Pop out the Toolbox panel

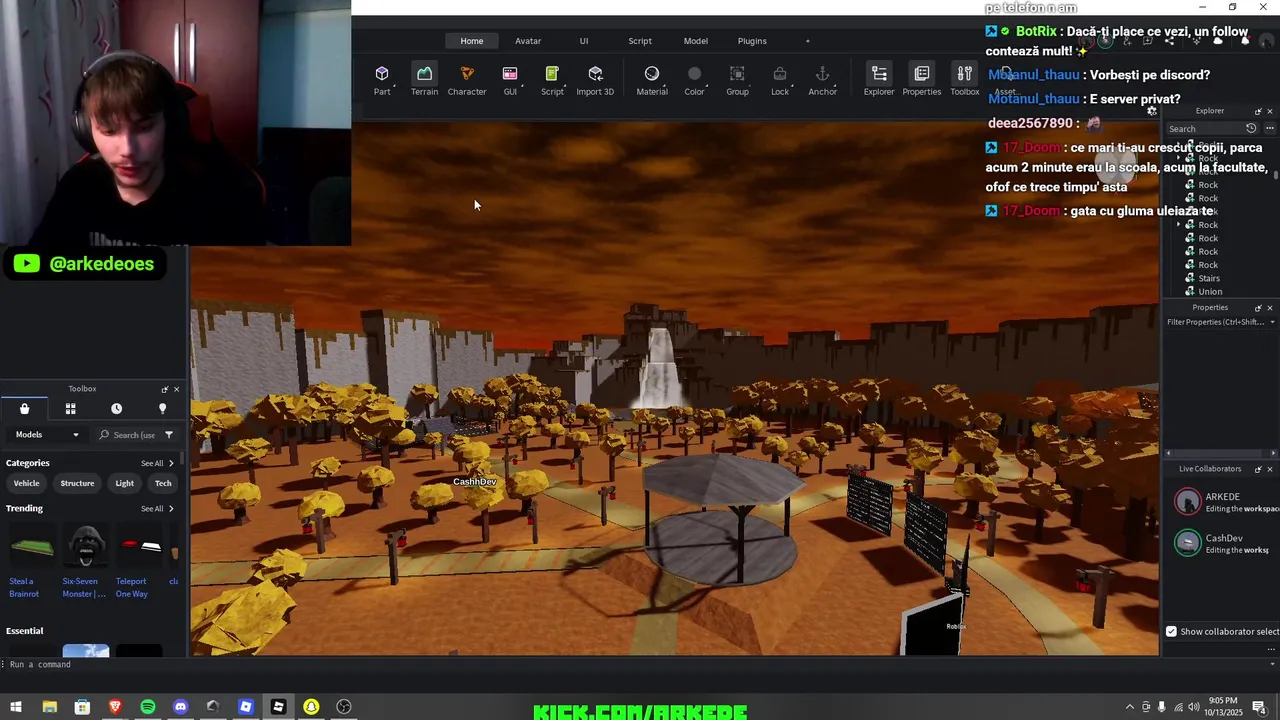164,389
